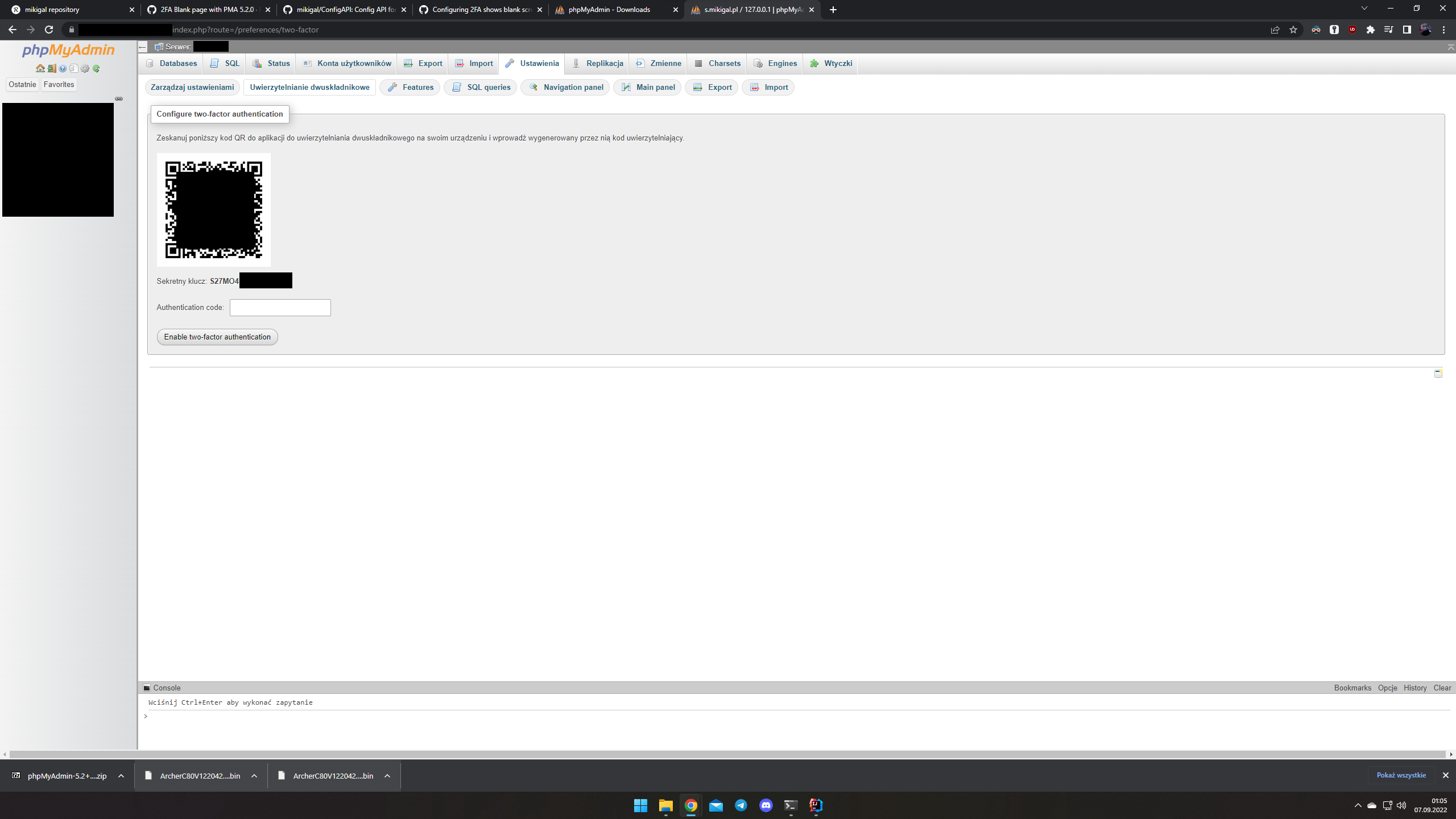
Task: Click the link chain icon below navigation panel
Action: tap(119, 98)
